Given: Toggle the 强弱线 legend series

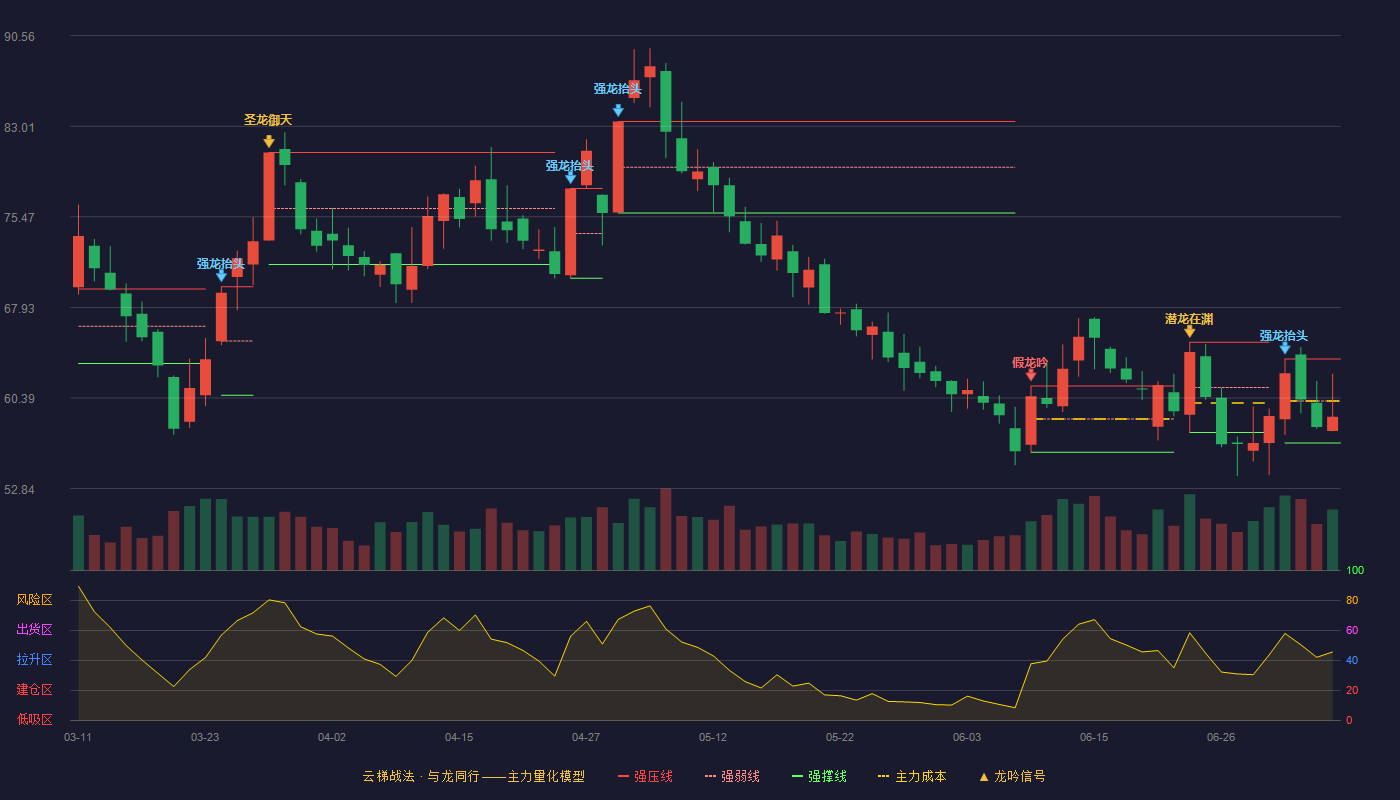Looking at the screenshot, I should point(732,776).
